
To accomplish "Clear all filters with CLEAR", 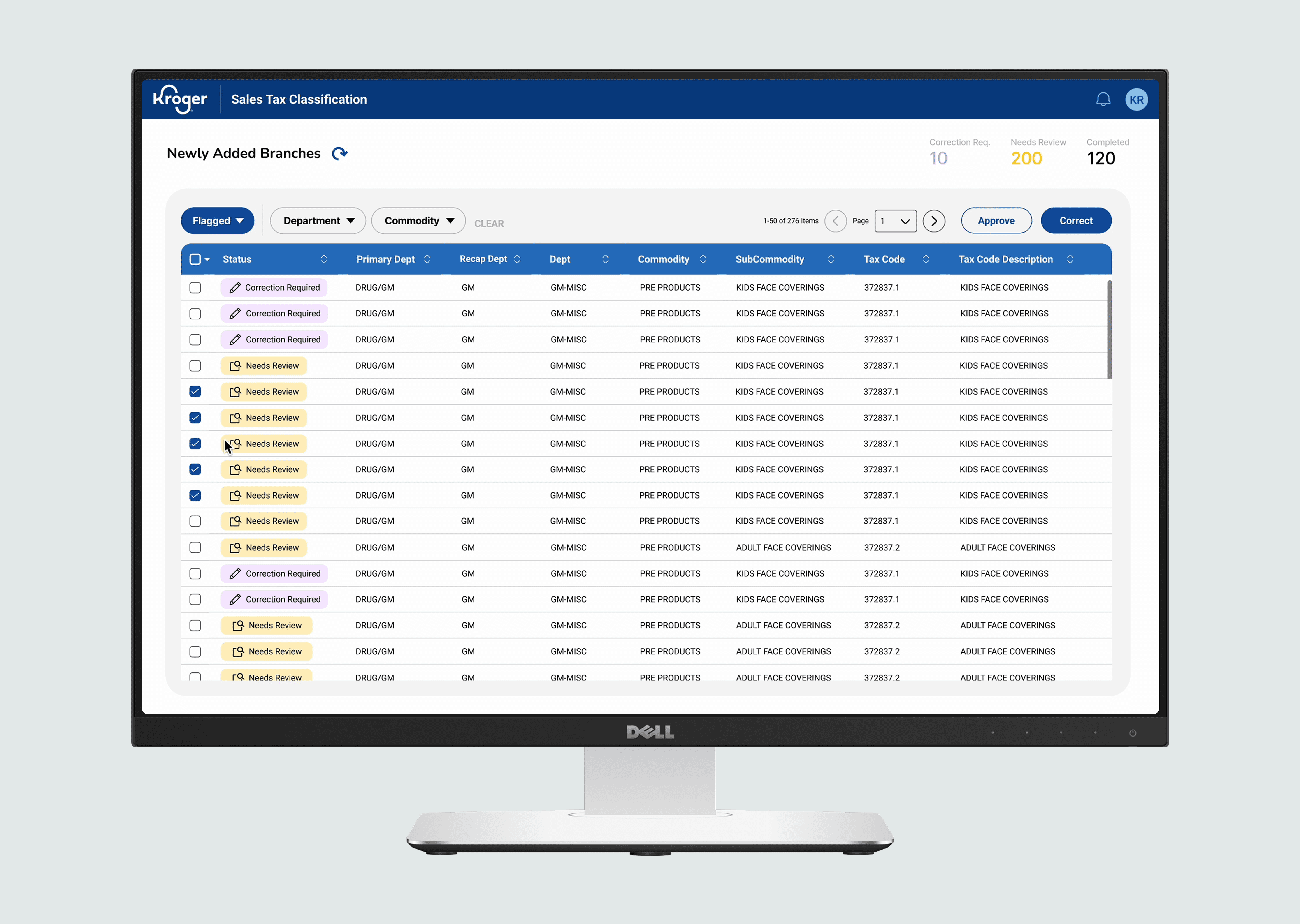I will coord(489,224).
